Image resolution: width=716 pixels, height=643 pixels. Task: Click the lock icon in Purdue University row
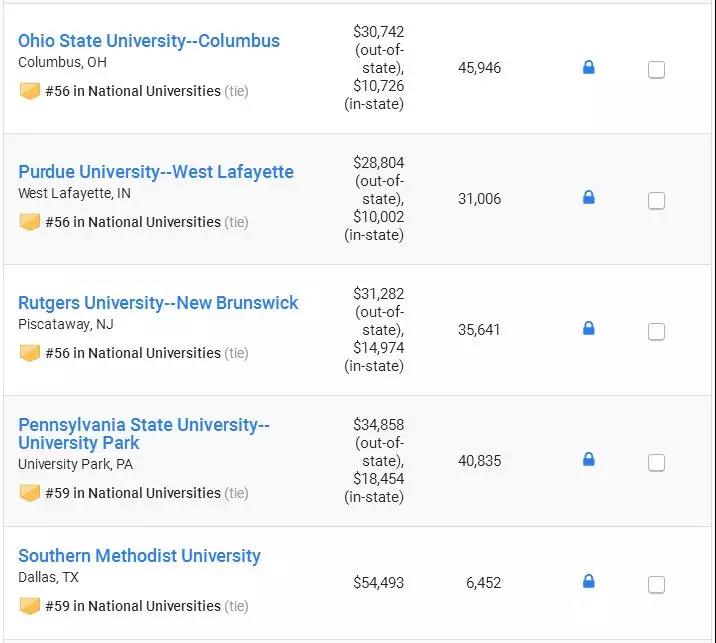pos(588,198)
